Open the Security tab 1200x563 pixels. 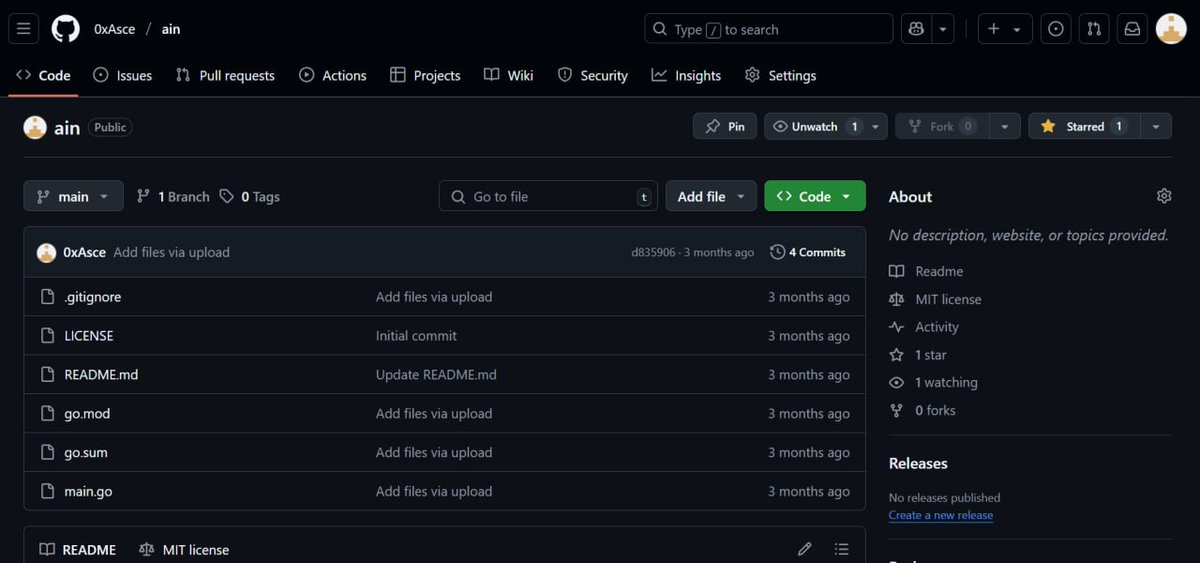coord(593,75)
